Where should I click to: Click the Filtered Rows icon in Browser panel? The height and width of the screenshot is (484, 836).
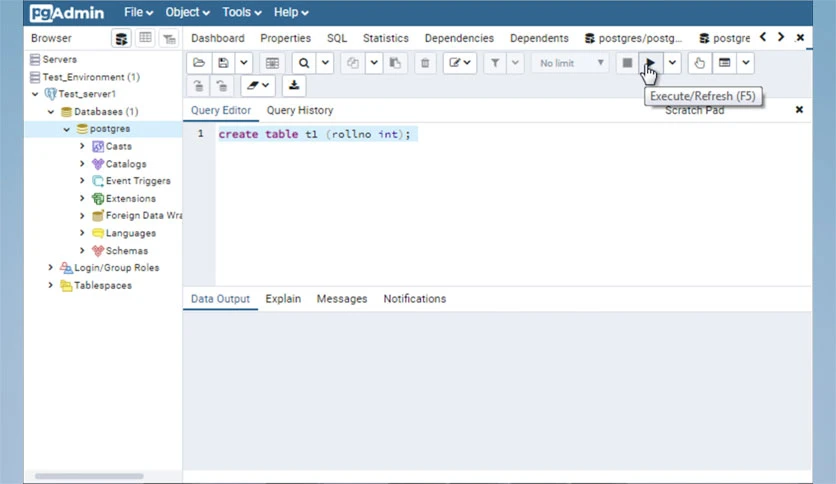169,38
